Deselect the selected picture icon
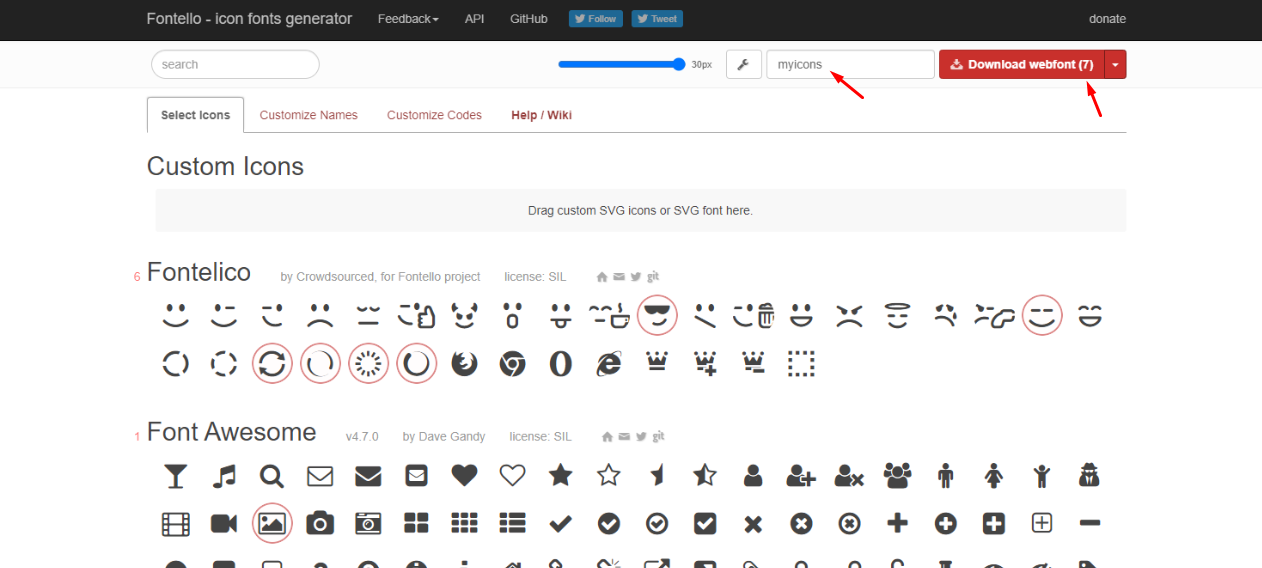The width and height of the screenshot is (1262, 568). pos(272,523)
